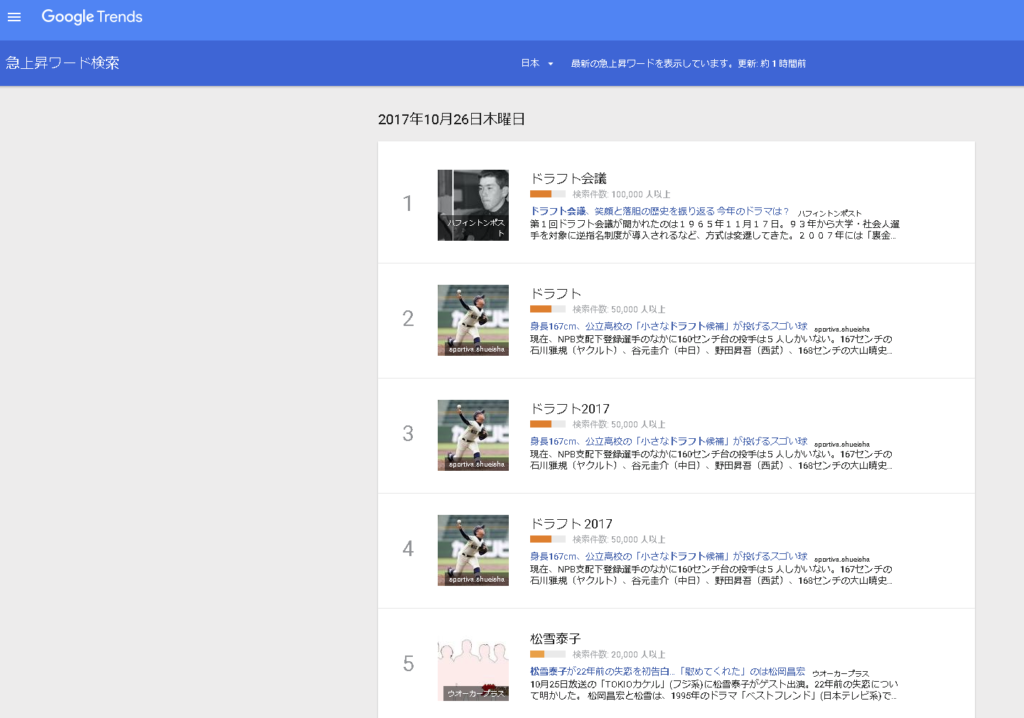Click the ハフィントンポスト source label beside headline
Screen dimensions: 1024x718
point(829,214)
